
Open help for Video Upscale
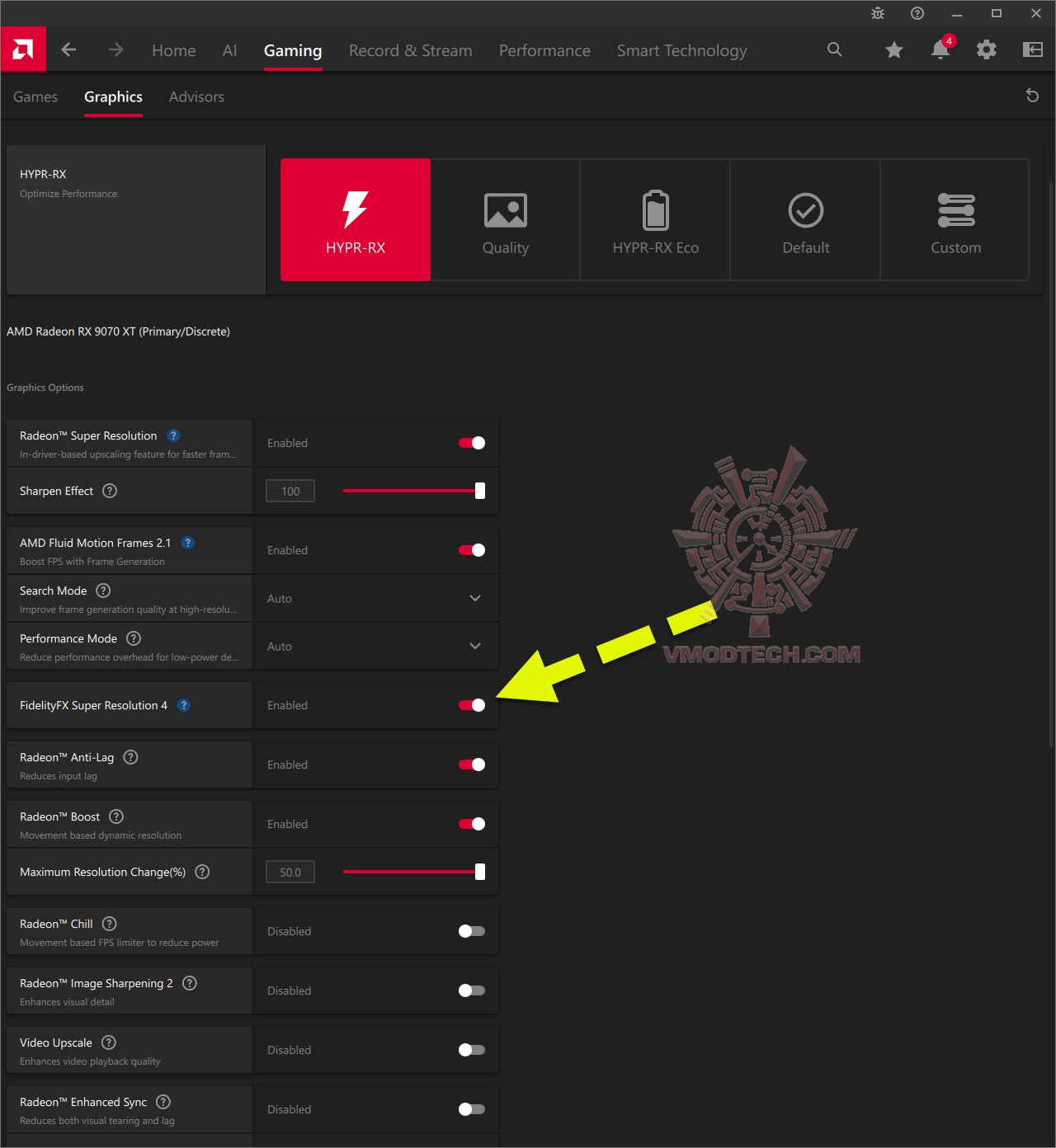pos(108,1042)
